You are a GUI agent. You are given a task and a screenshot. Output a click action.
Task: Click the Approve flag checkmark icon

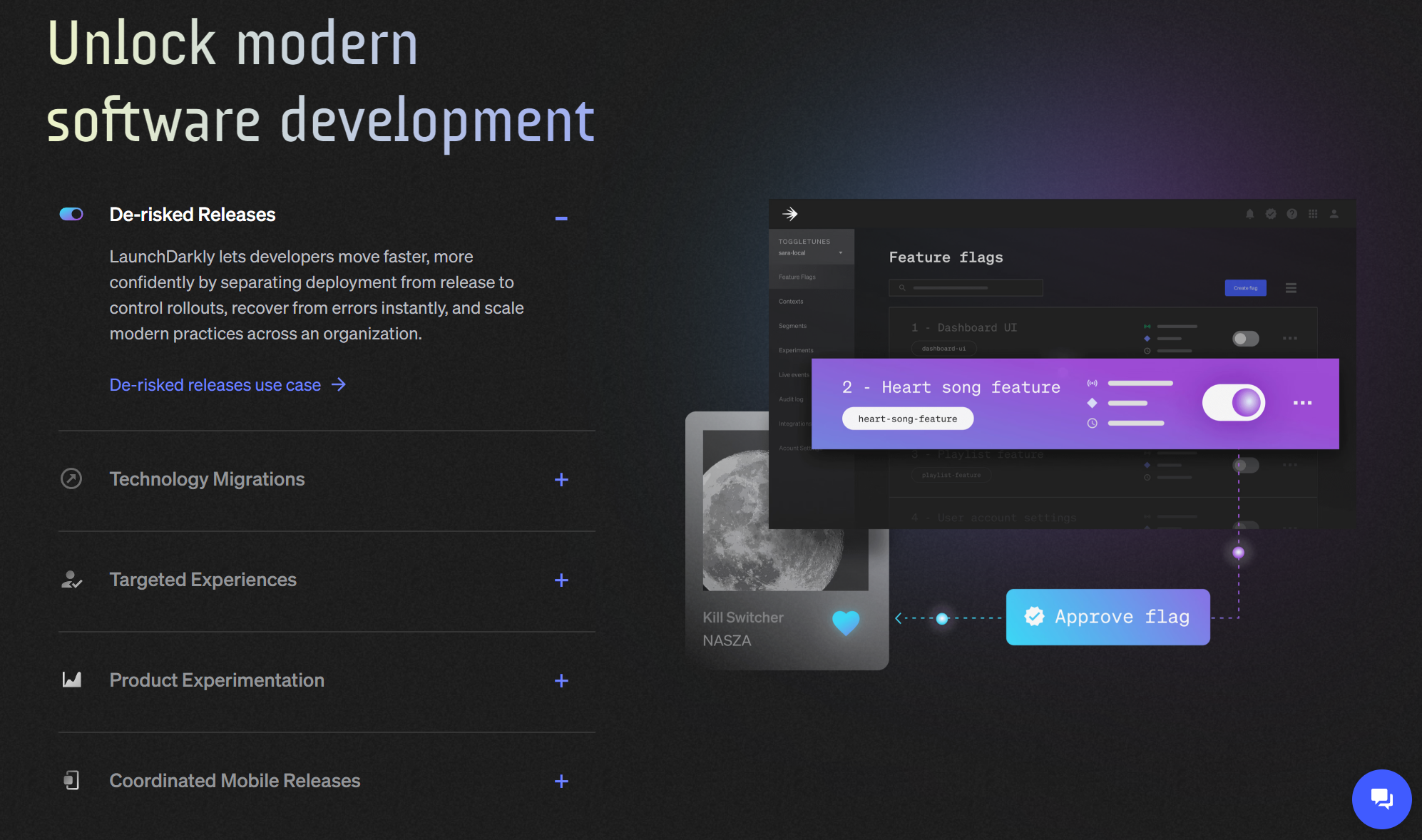tap(1034, 616)
